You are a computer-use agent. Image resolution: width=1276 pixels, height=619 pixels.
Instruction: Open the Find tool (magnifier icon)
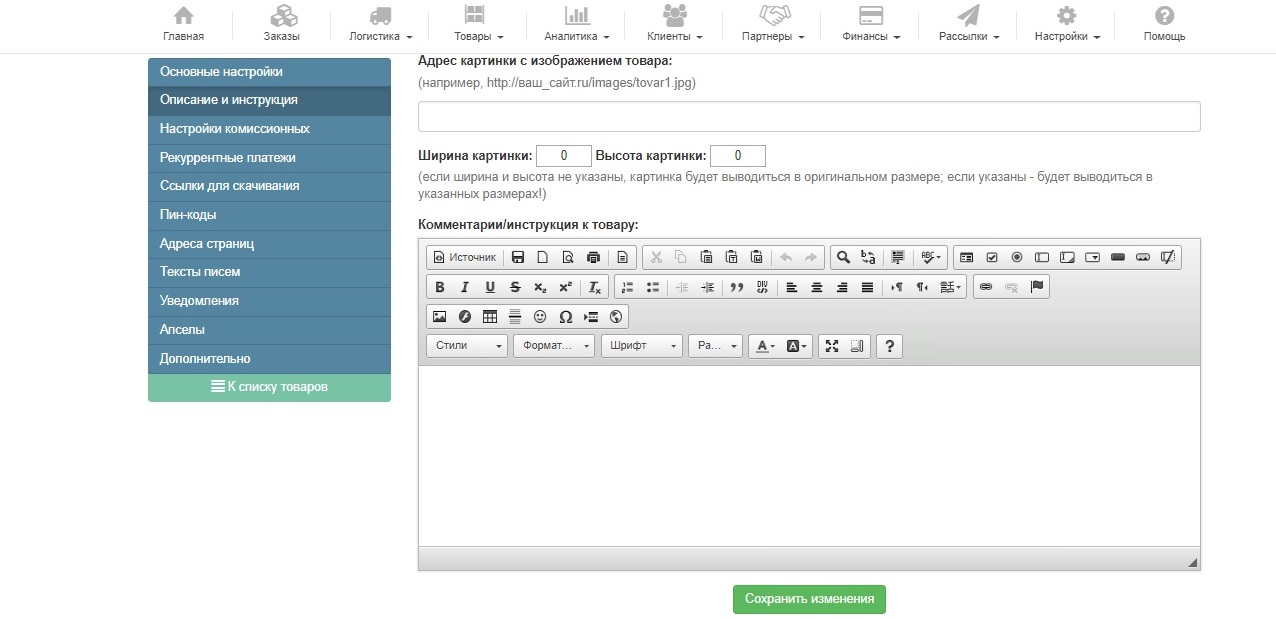(x=843, y=257)
